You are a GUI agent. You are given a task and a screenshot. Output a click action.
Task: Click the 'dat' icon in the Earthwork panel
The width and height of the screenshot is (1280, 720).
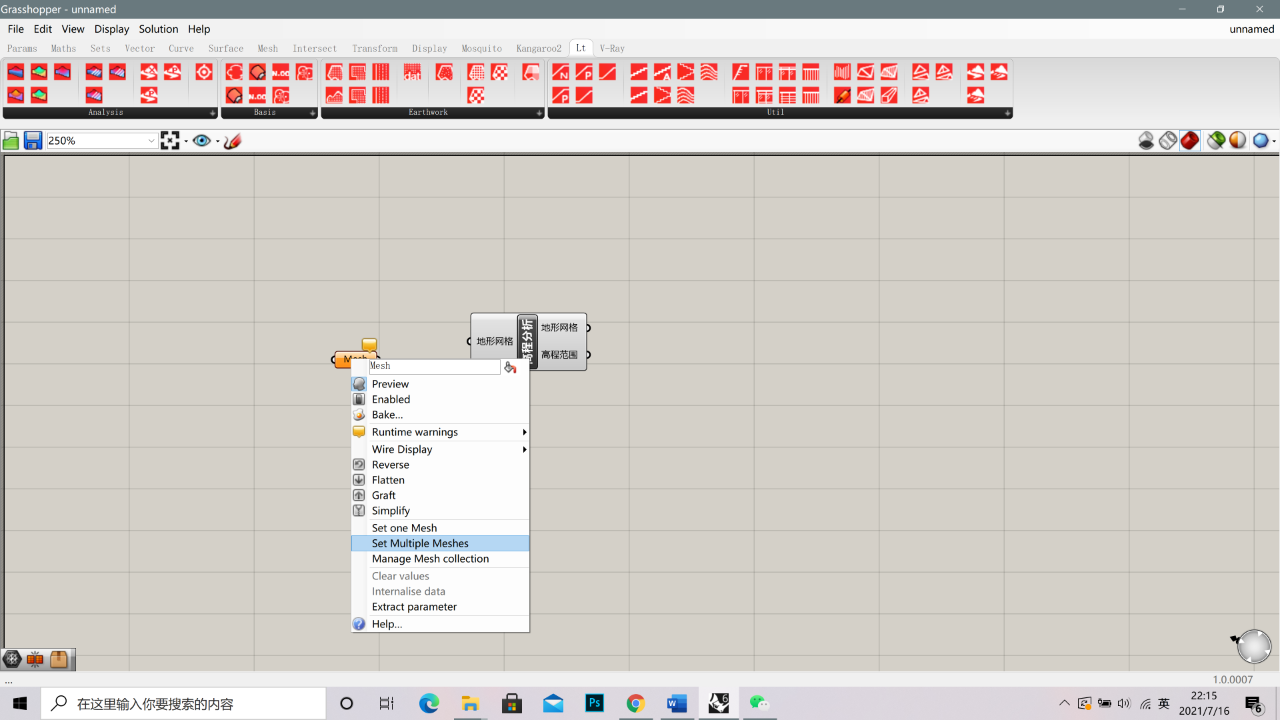412,72
